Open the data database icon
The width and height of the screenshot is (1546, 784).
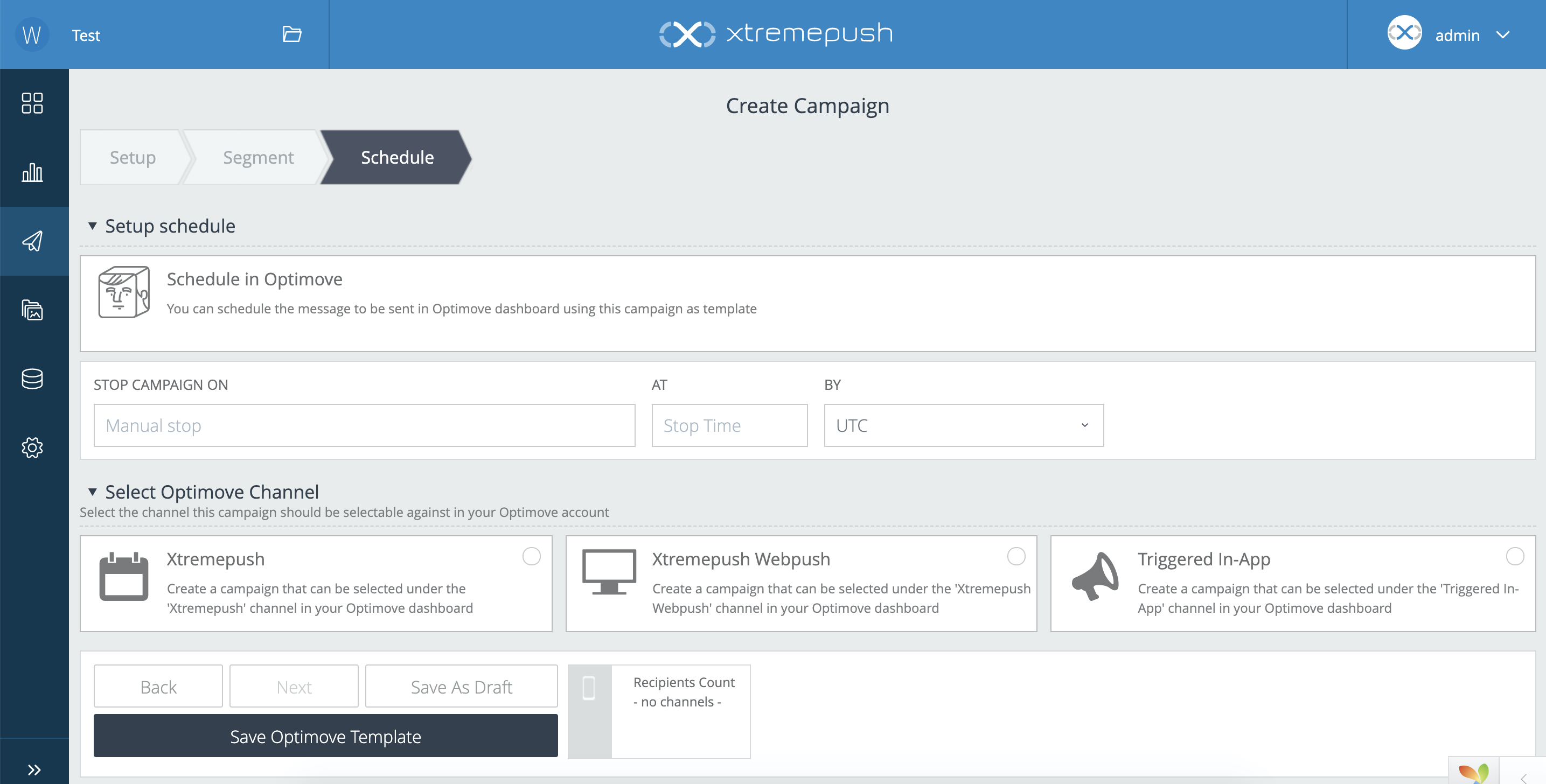[x=32, y=379]
